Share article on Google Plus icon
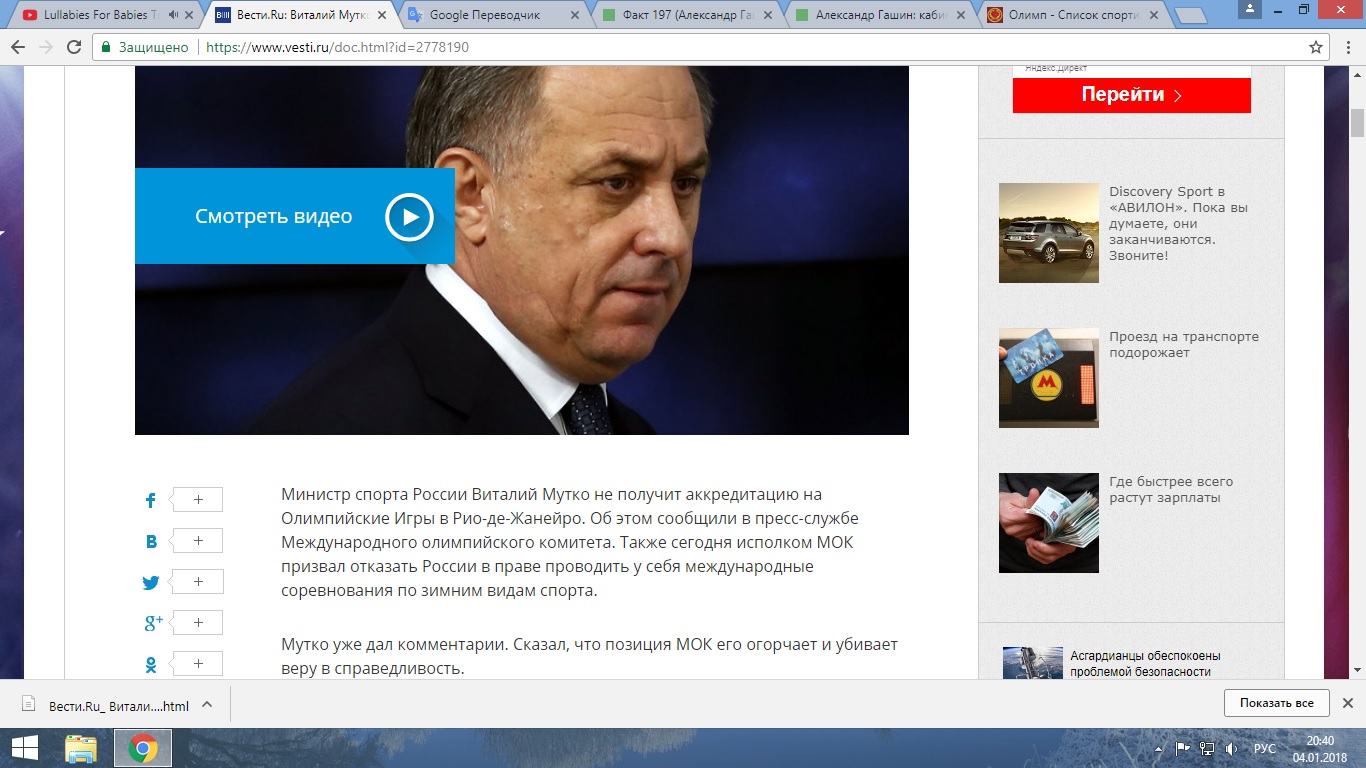This screenshot has width=1366, height=768. (x=153, y=623)
